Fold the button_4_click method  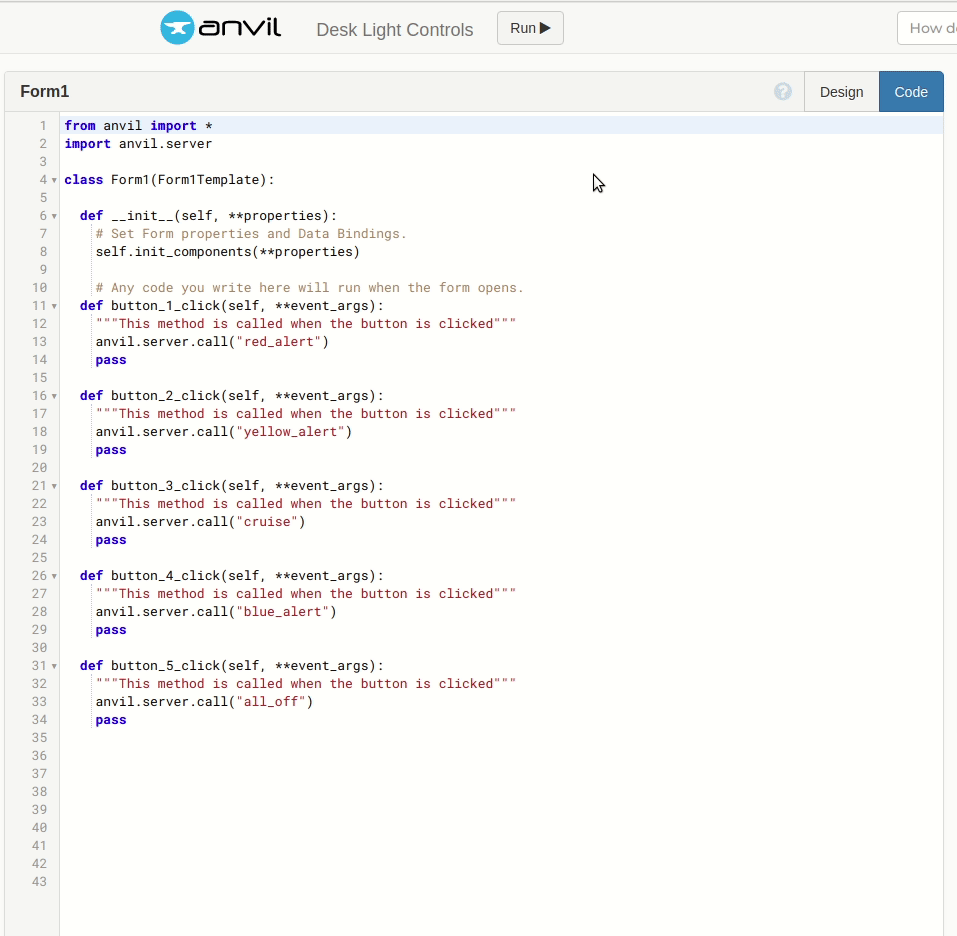point(54,576)
